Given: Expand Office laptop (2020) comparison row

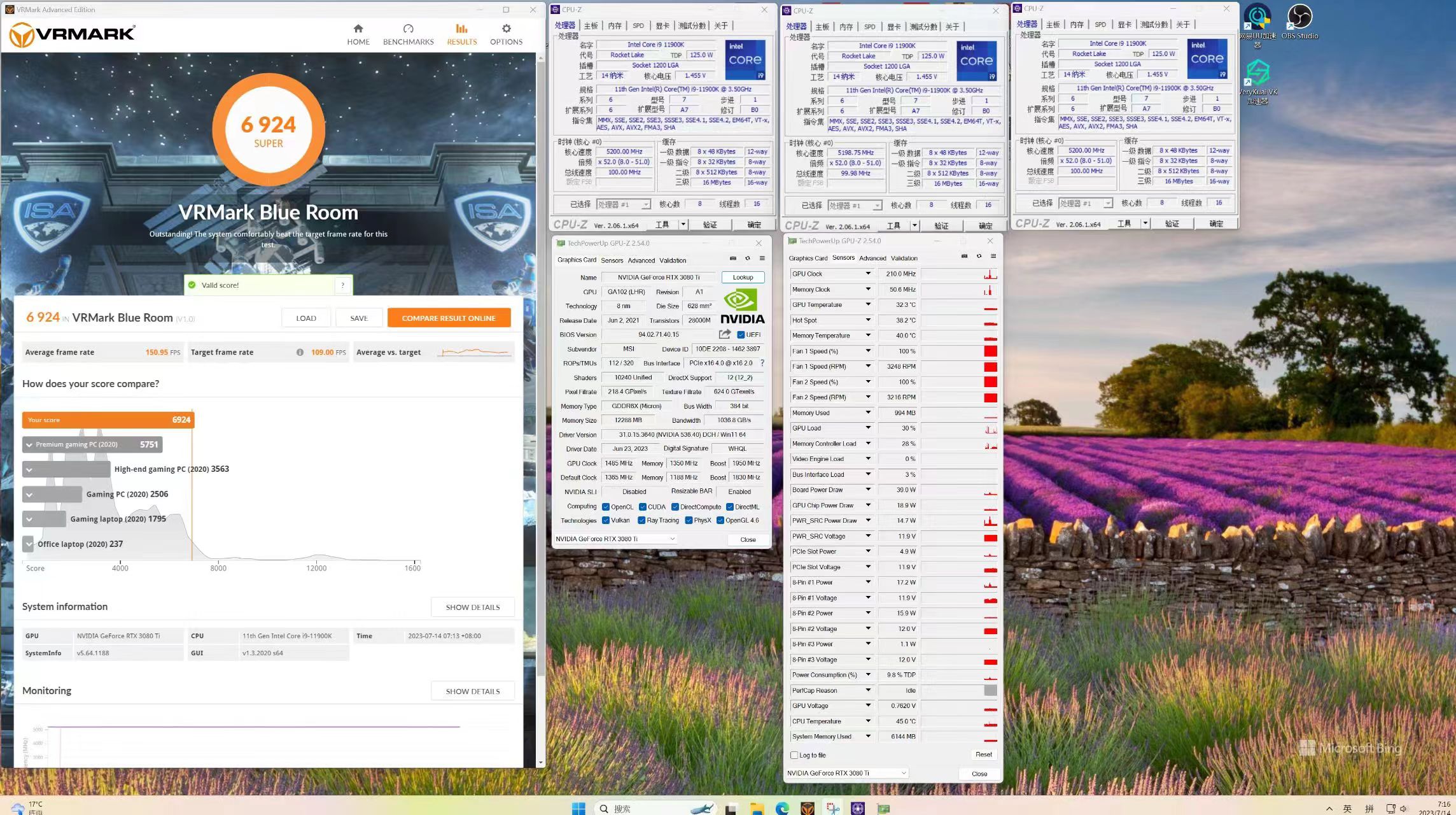Looking at the screenshot, I should (29, 544).
